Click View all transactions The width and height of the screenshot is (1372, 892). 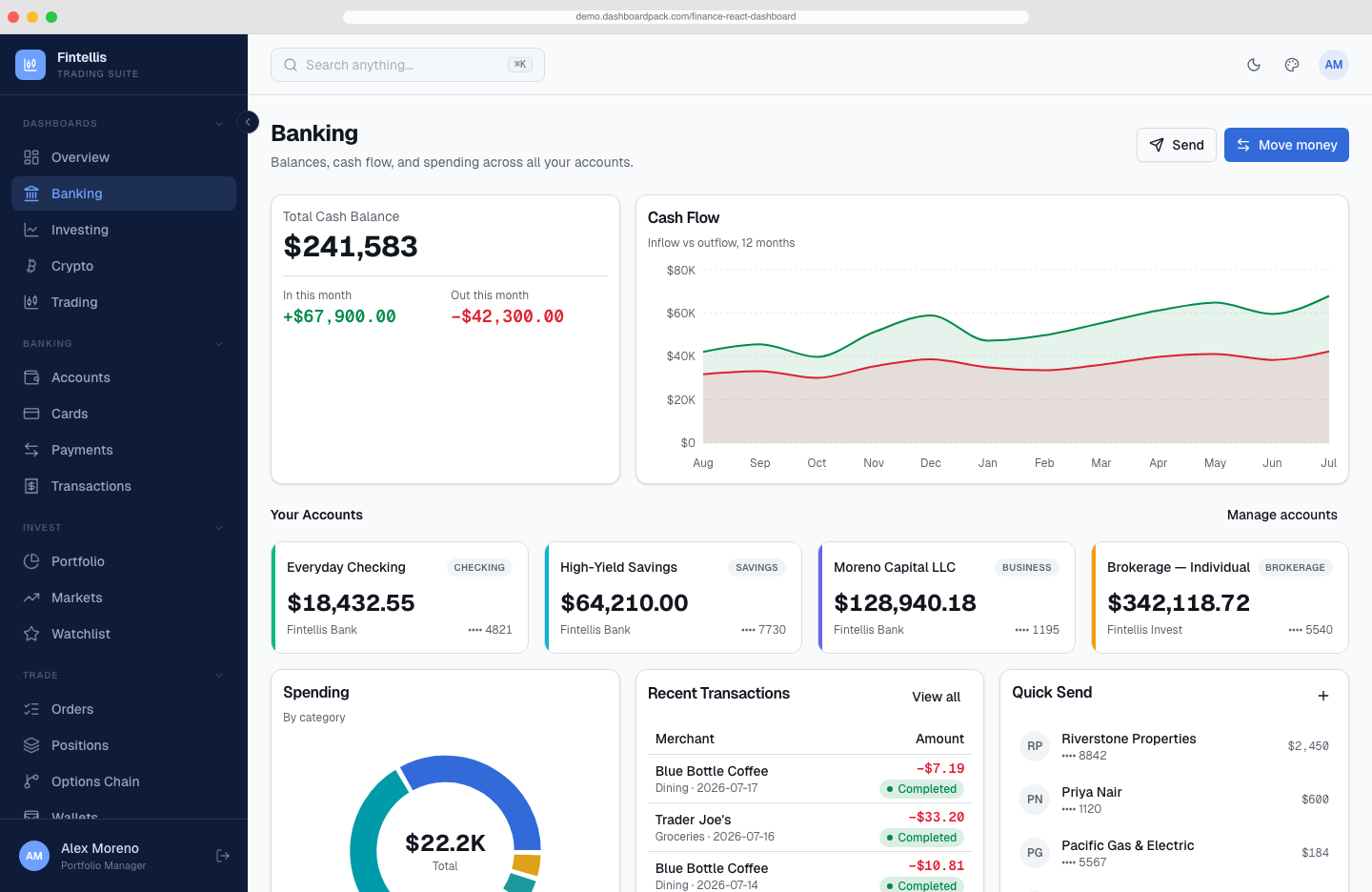(936, 697)
